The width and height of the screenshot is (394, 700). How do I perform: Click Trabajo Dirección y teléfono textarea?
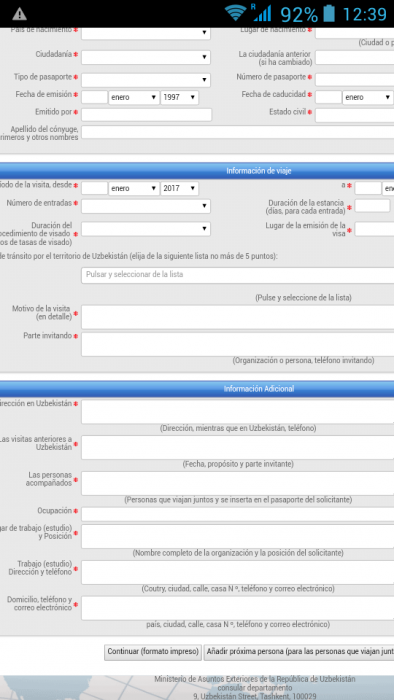pos(237,572)
